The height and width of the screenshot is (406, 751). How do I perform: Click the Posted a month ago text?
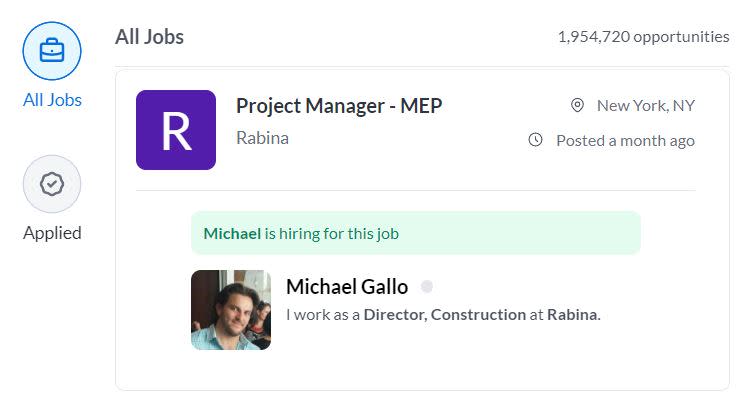[625, 140]
